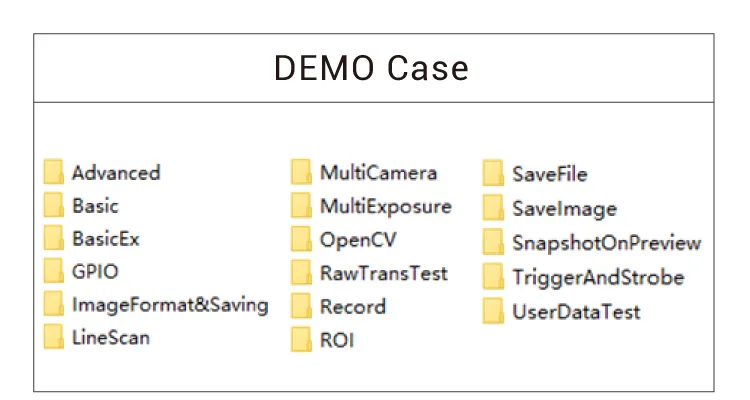Select the SaveImage folder label
This screenshot has height=400, width=750.
pos(564,209)
